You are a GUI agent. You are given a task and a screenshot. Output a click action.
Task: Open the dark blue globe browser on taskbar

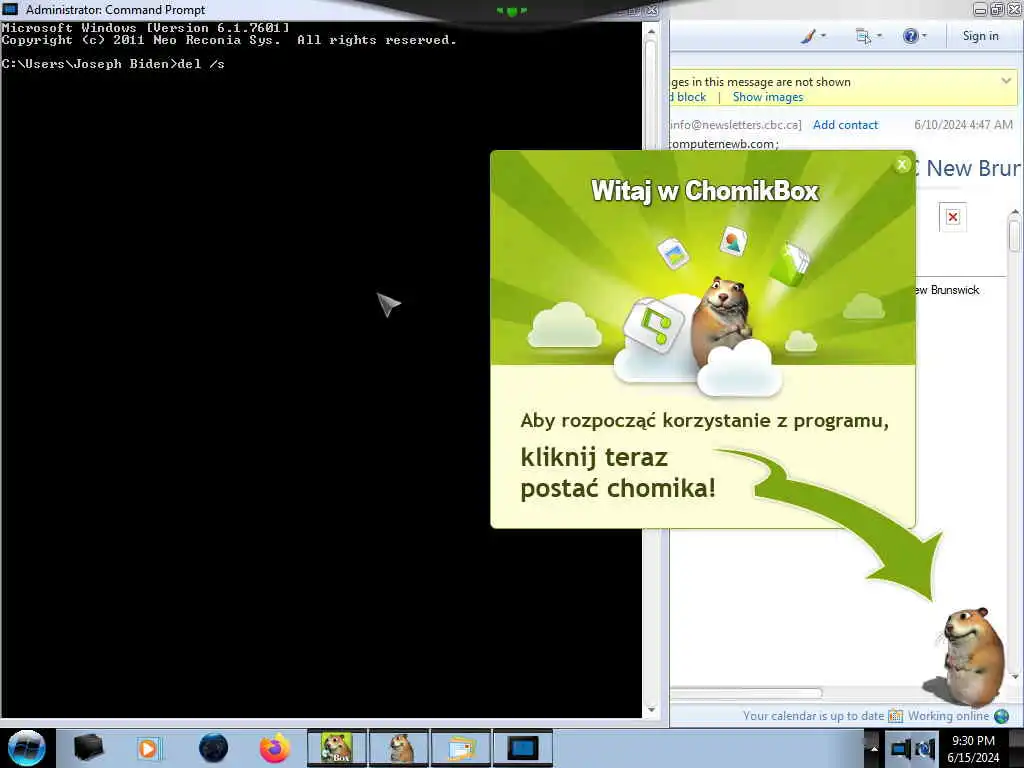pos(213,748)
